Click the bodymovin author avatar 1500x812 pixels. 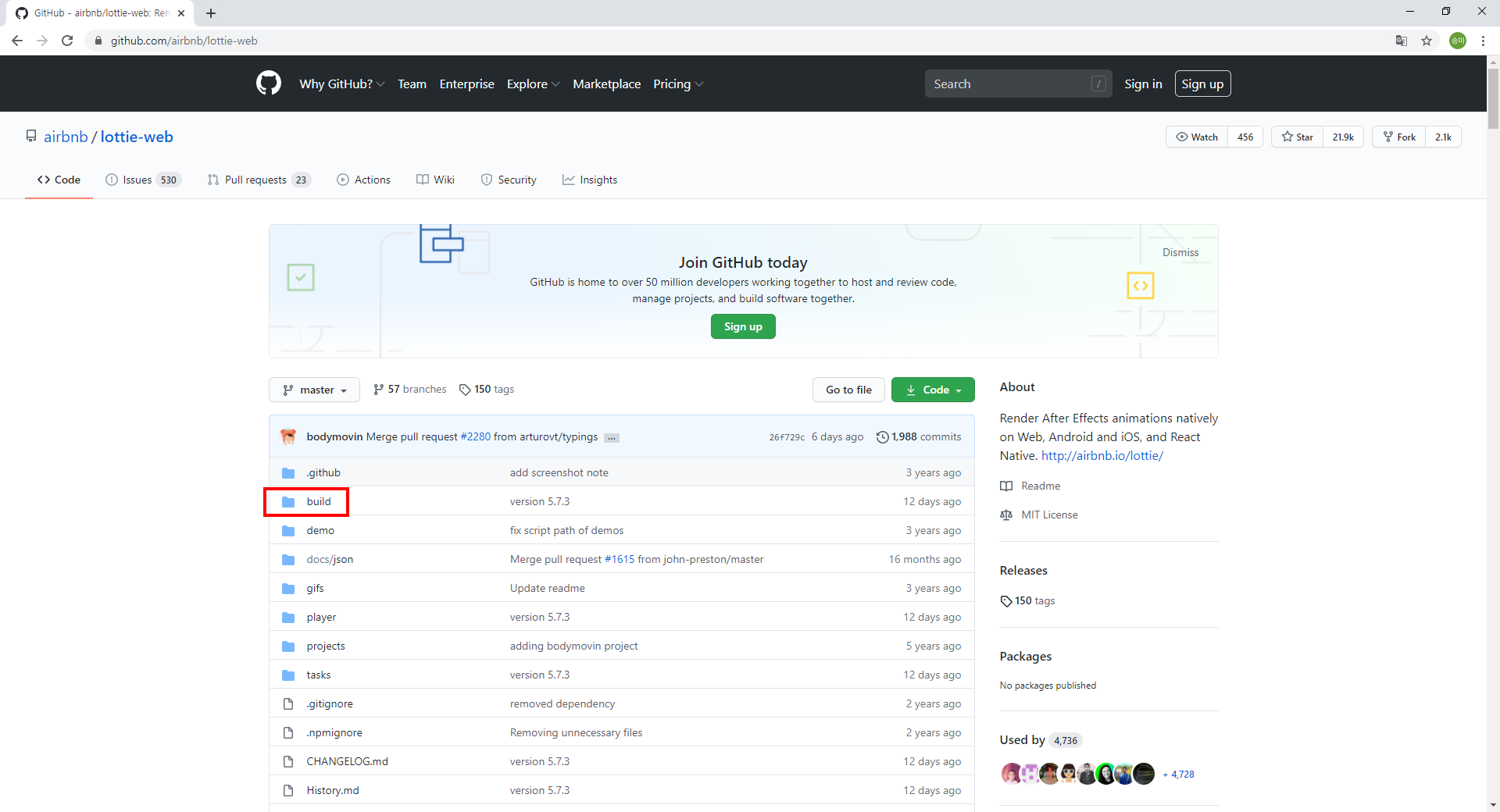pos(288,436)
